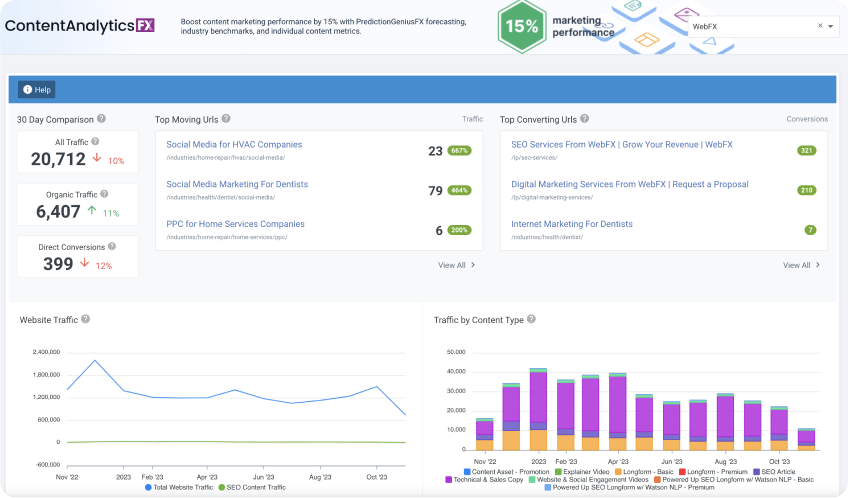Click the /industries/health/dentist/social-media/ path text
This screenshot has width=848, height=498.
(x=221, y=197)
